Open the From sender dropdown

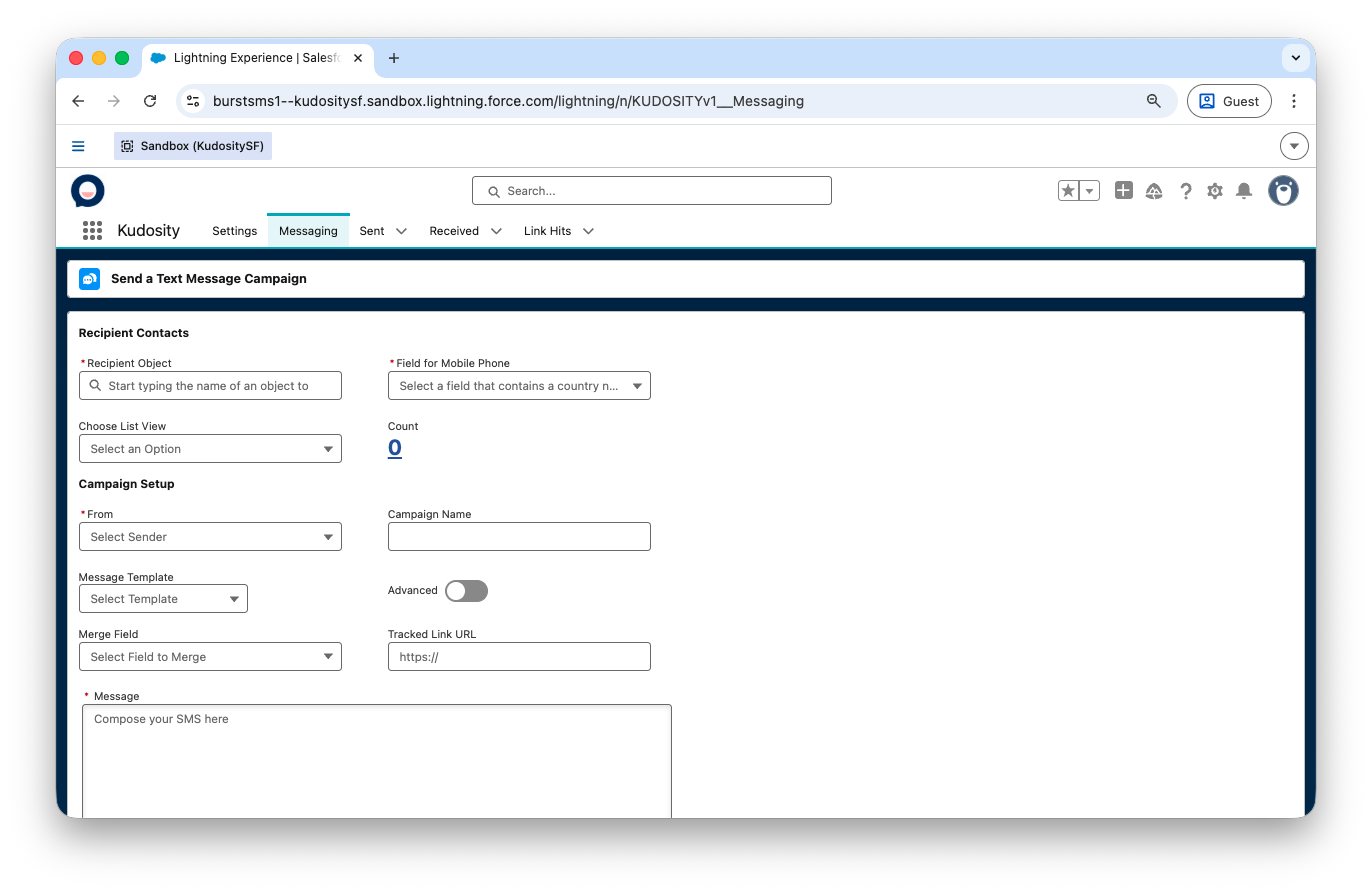[x=210, y=537]
